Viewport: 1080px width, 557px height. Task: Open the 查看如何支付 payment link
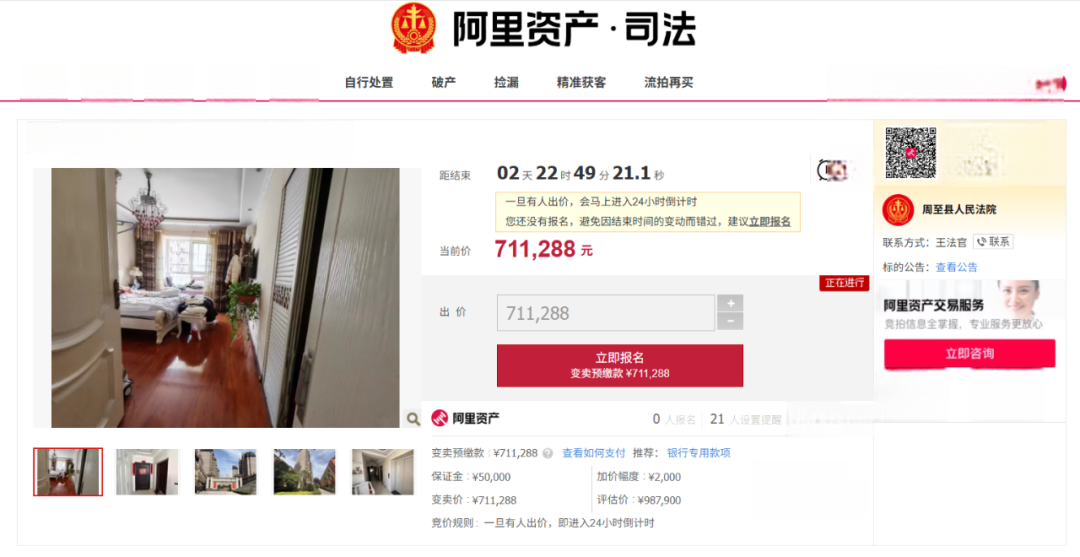click(594, 453)
